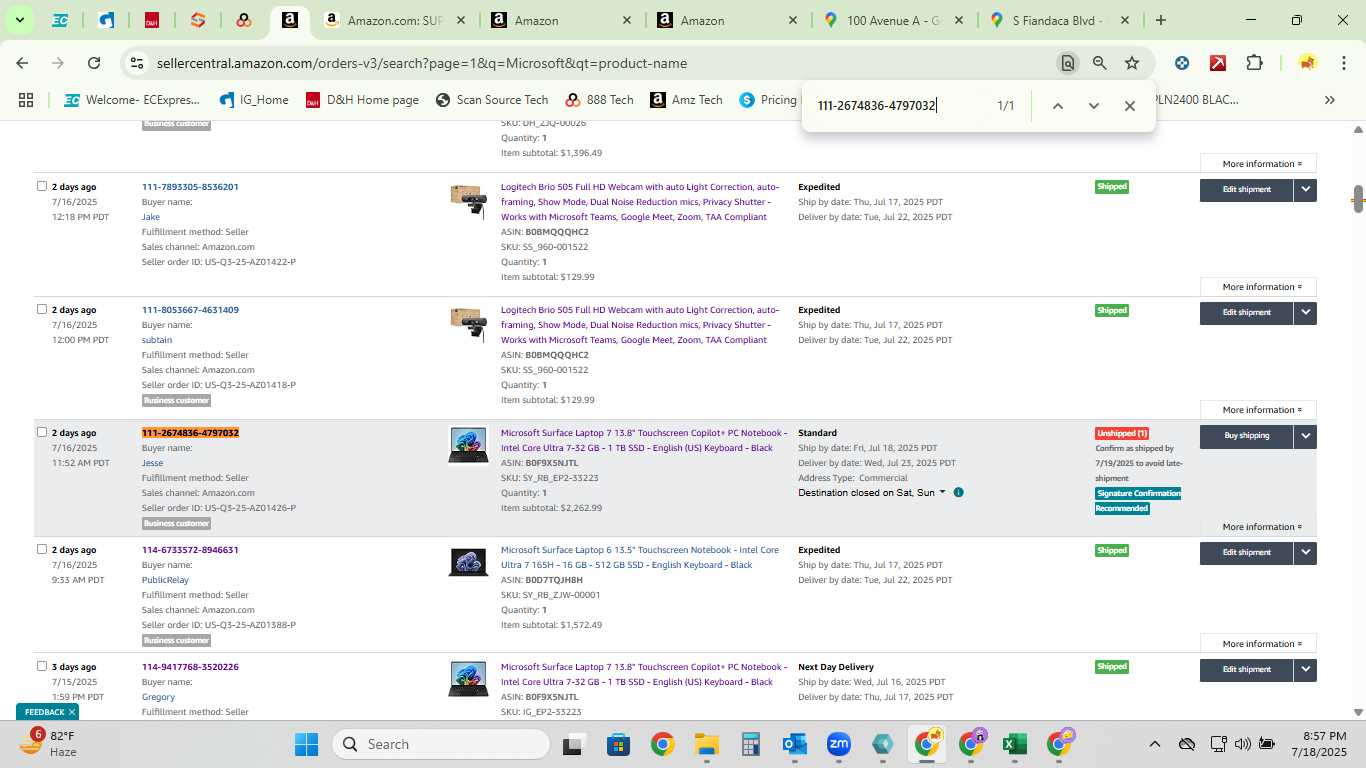
Task: Reload the Seller Central page
Action: 94,63
